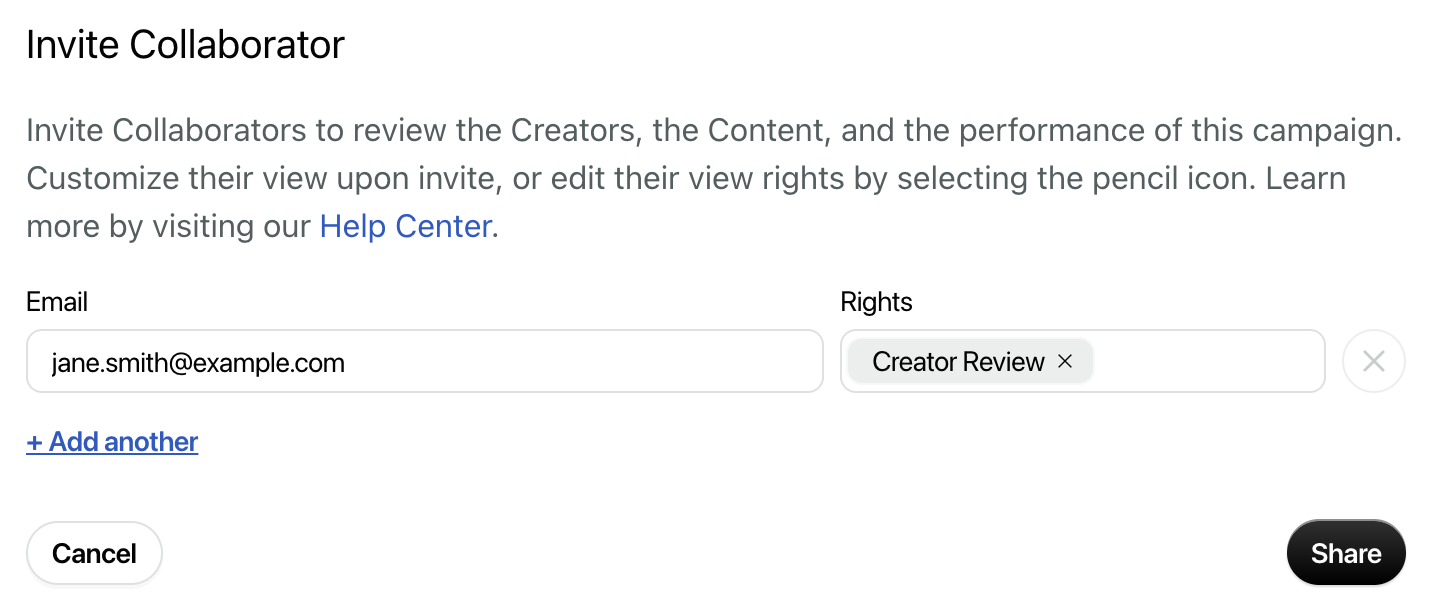Click the Email field label
This screenshot has width=1434, height=616.
coord(57,302)
